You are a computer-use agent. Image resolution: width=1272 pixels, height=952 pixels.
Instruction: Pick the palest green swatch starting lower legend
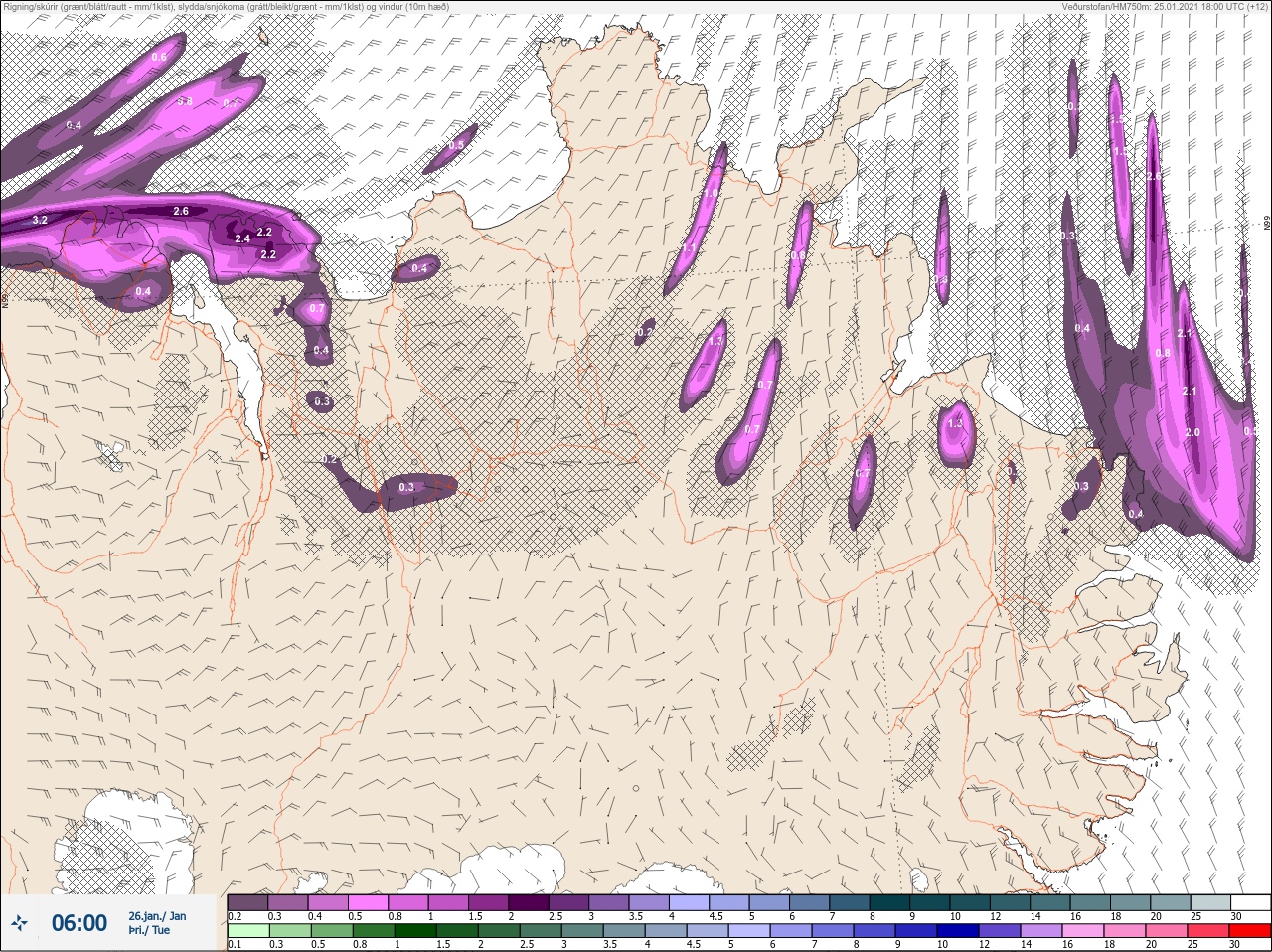coord(247,932)
